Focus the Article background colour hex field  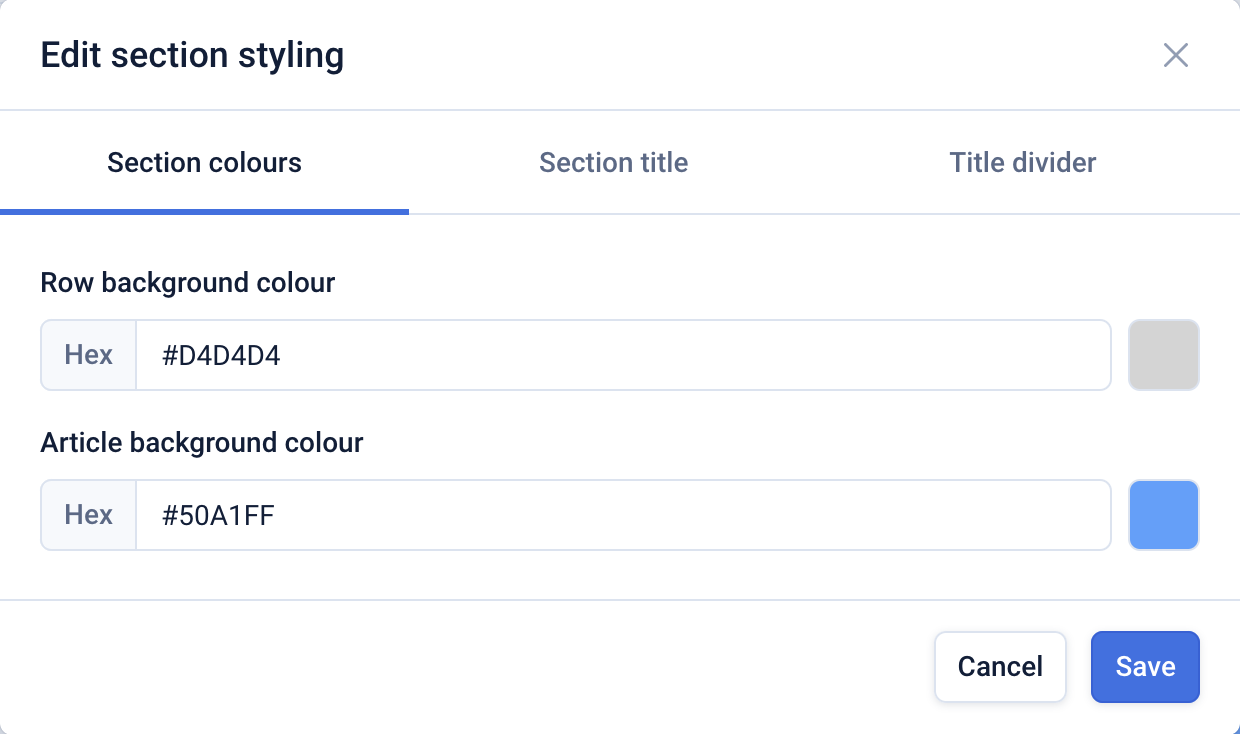coord(622,515)
